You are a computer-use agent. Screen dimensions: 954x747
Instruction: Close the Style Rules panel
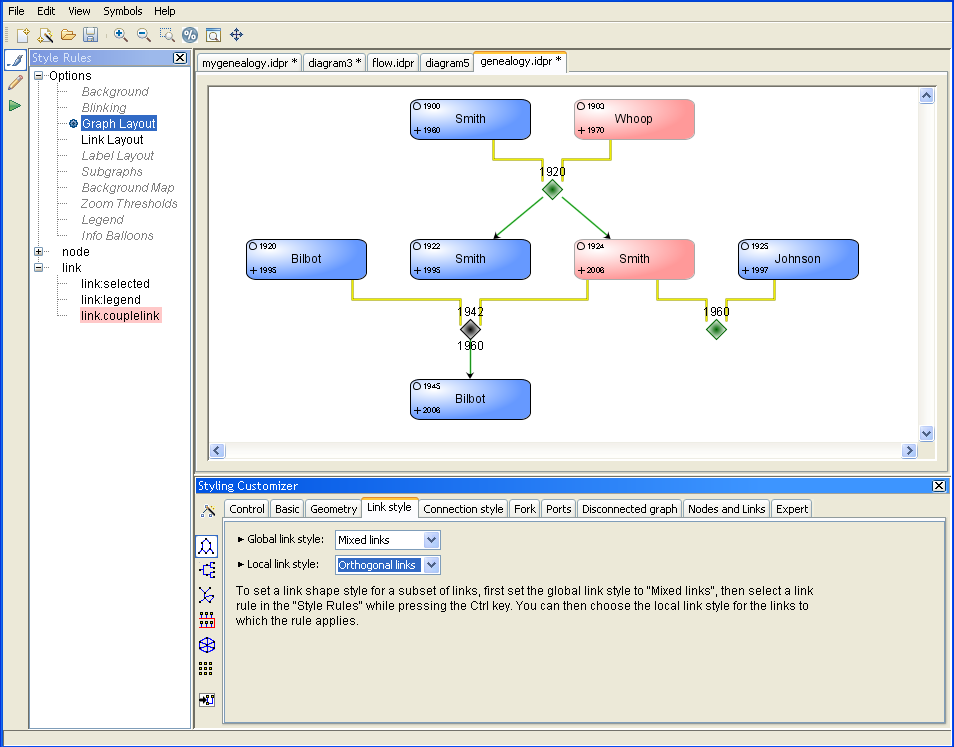click(x=180, y=58)
